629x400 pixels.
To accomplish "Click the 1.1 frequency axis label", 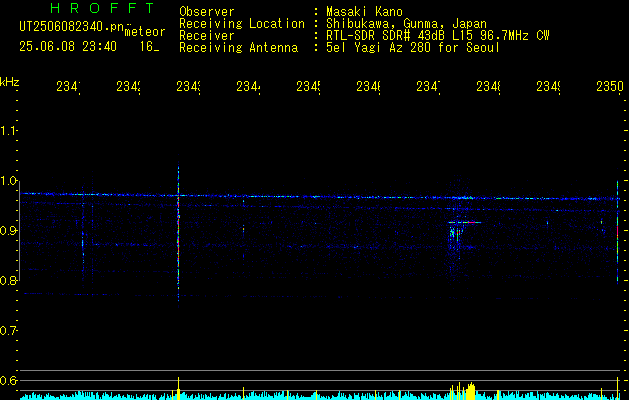I will 8,131.
